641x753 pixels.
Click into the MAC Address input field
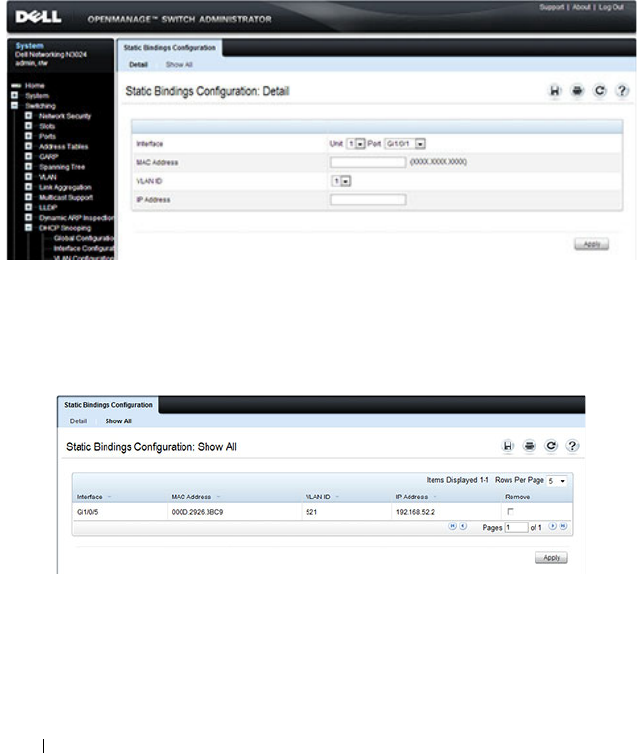[x=368, y=162]
